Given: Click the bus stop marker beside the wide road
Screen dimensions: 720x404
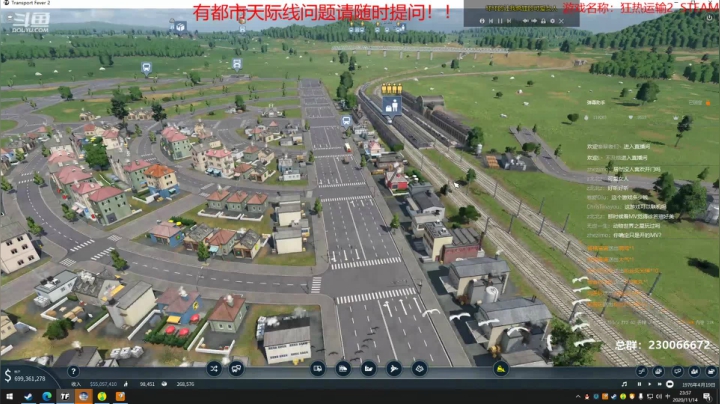Looking at the screenshot, I should coord(346,121).
